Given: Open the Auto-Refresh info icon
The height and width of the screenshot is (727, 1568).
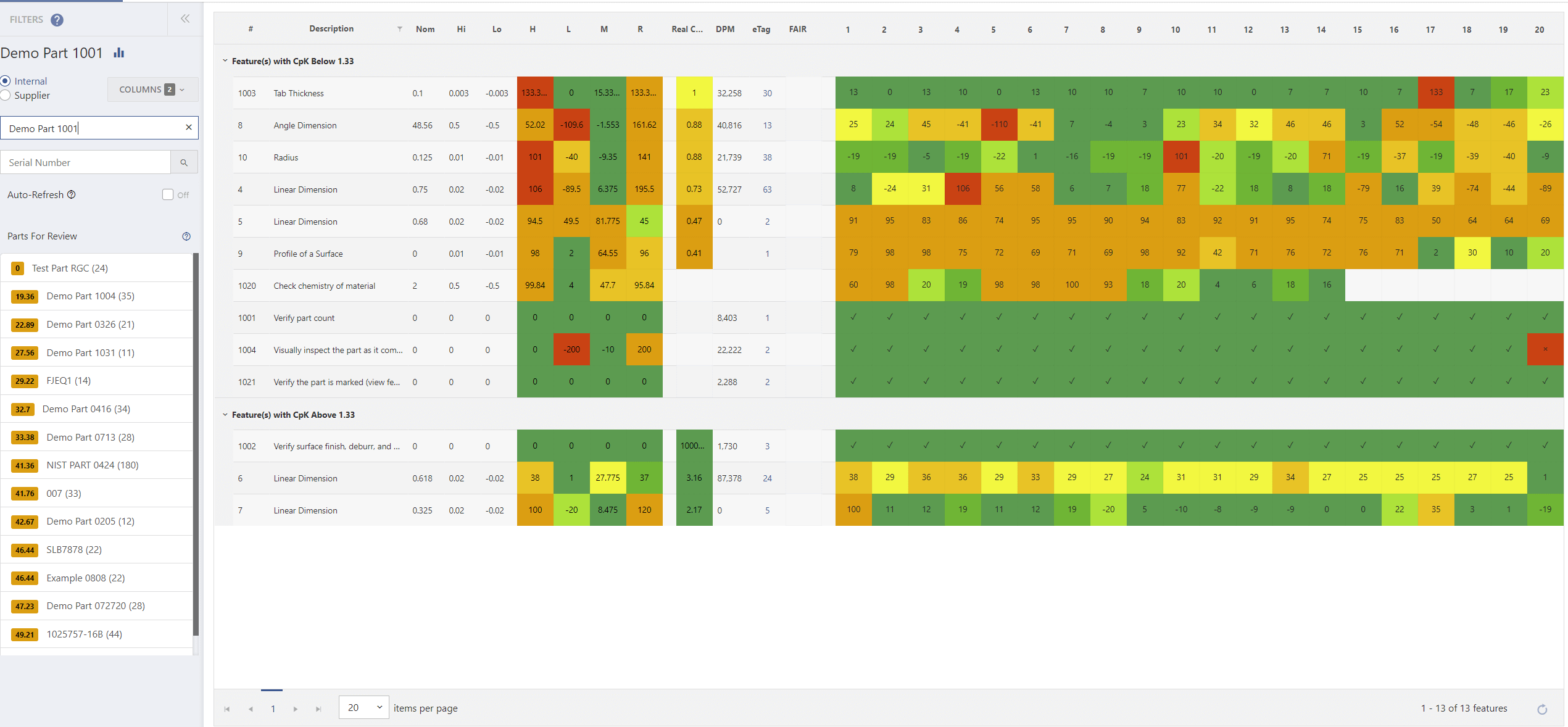Looking at the screenshot, I should (x=72, y=194).
